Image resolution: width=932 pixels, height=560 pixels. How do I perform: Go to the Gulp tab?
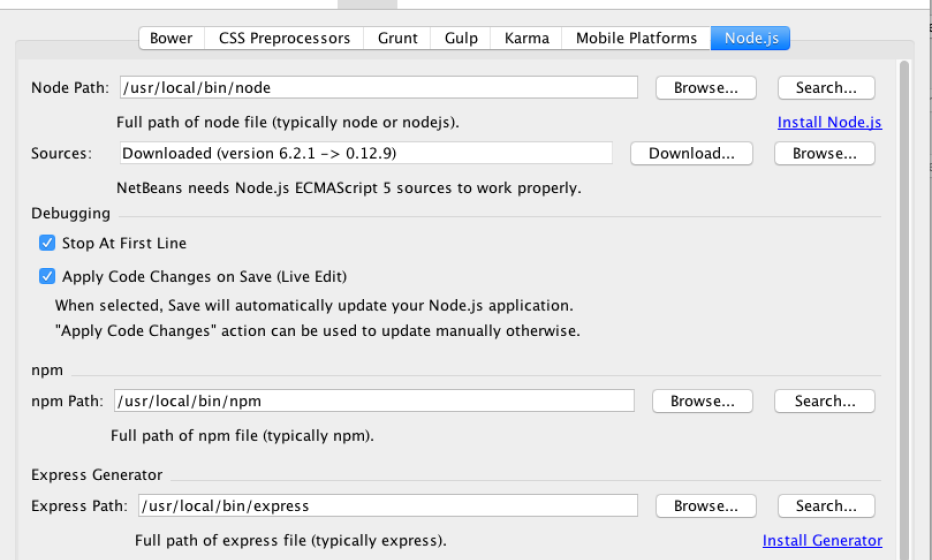(x=461, y=38)
